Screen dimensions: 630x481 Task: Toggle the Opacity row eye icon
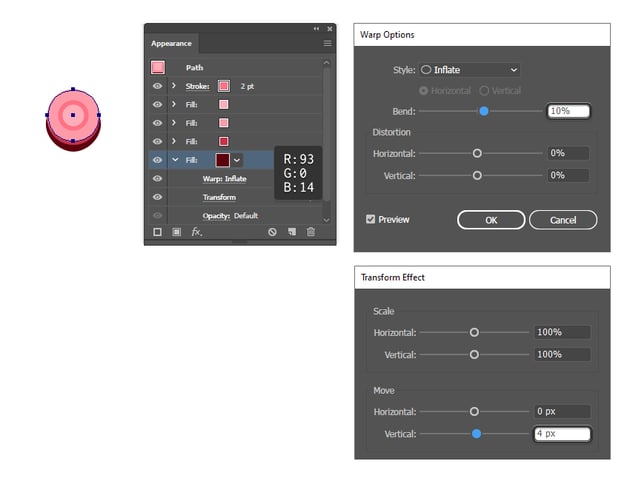pos(158,215)
